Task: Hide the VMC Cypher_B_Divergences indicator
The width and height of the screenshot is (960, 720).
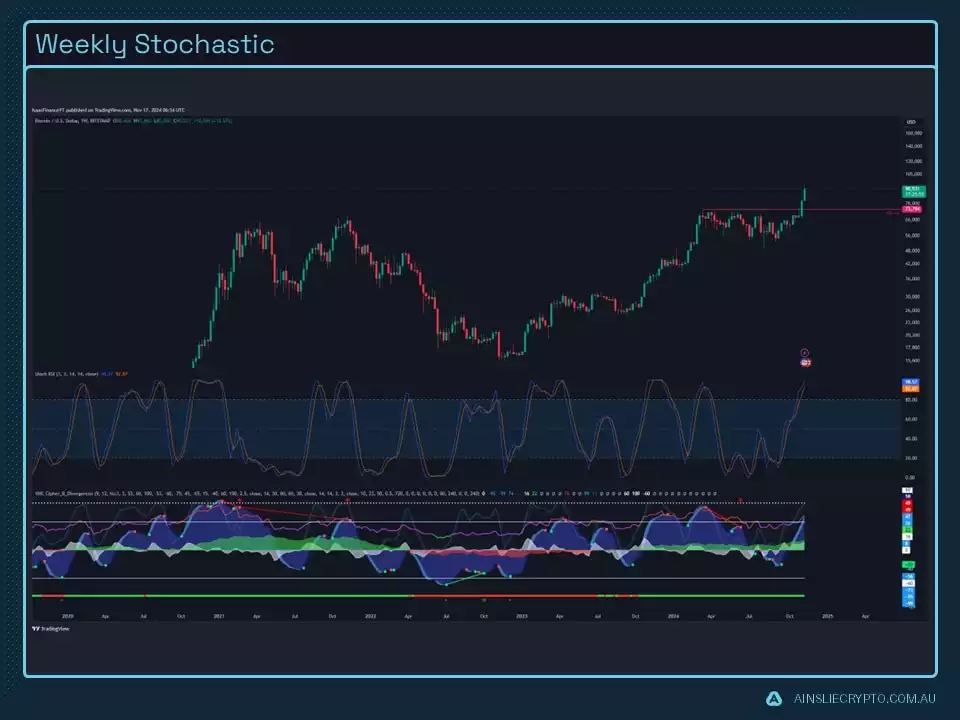Action: (62, 492)
